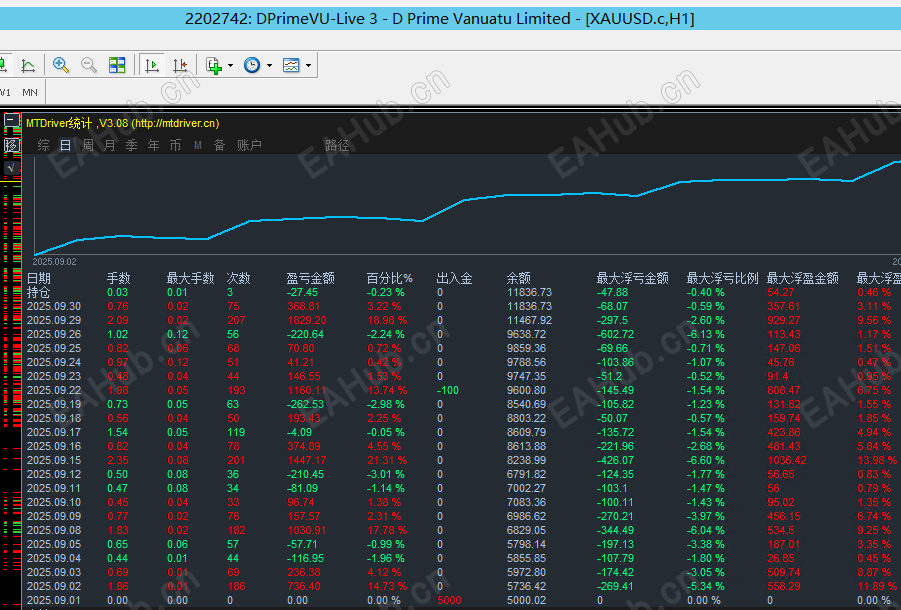This screenshot has width=901, height=610.
Task: Select the 持仓 open positions row label
Action: (x=38, y=292)
